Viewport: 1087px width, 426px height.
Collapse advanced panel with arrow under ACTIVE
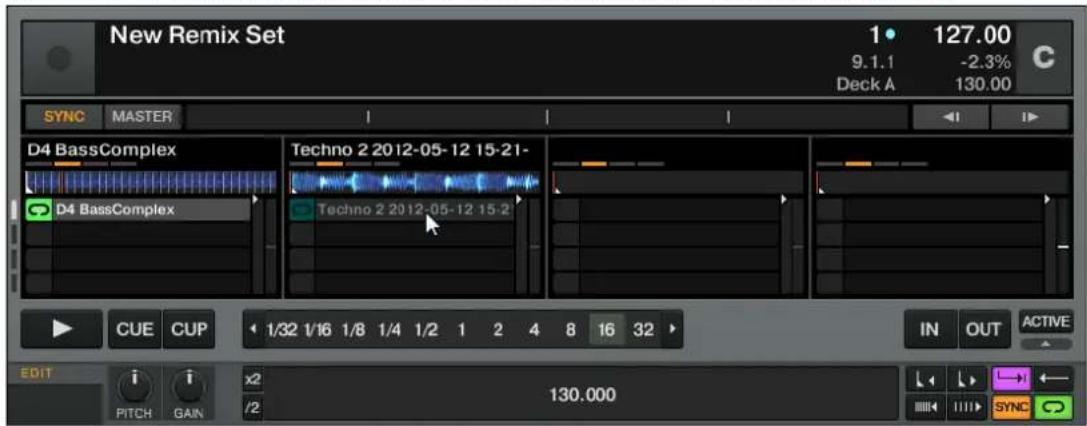[x=1045, y=344]
